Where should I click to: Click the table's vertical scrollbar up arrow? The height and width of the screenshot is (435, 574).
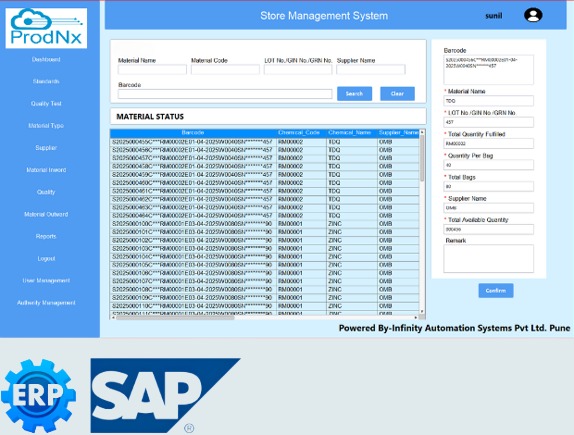pos(422,132)
